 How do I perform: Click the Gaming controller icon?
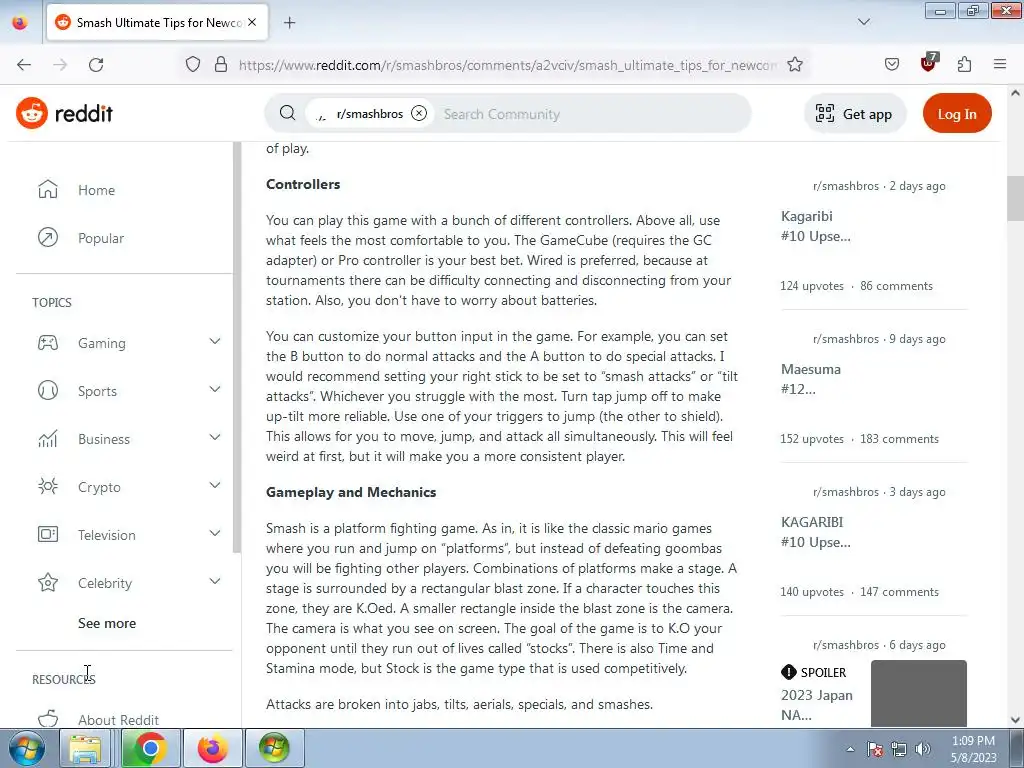48,342
